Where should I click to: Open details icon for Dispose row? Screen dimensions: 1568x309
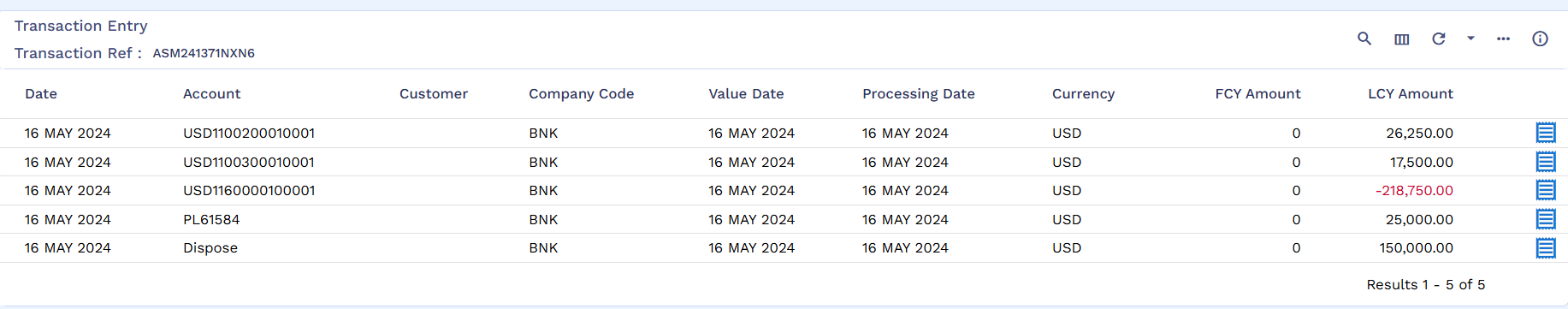click(1546, 248)
